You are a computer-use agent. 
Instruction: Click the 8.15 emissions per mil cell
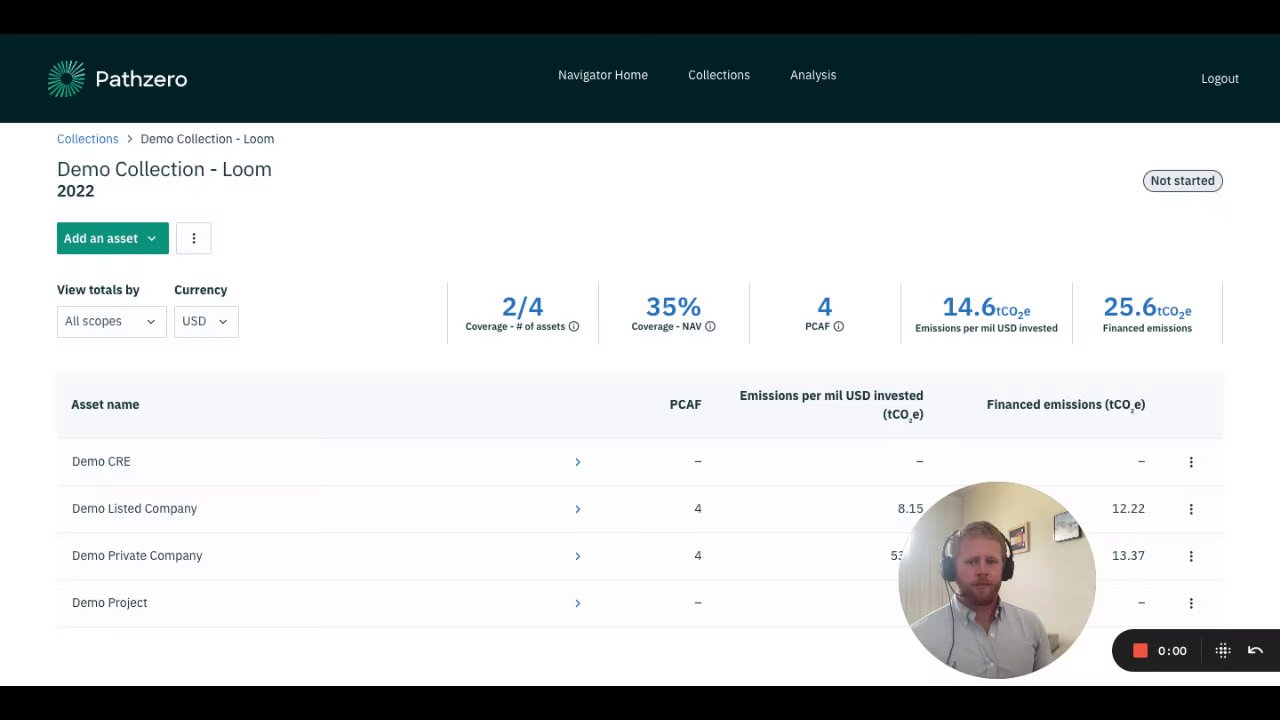click(x=910, y=509)
